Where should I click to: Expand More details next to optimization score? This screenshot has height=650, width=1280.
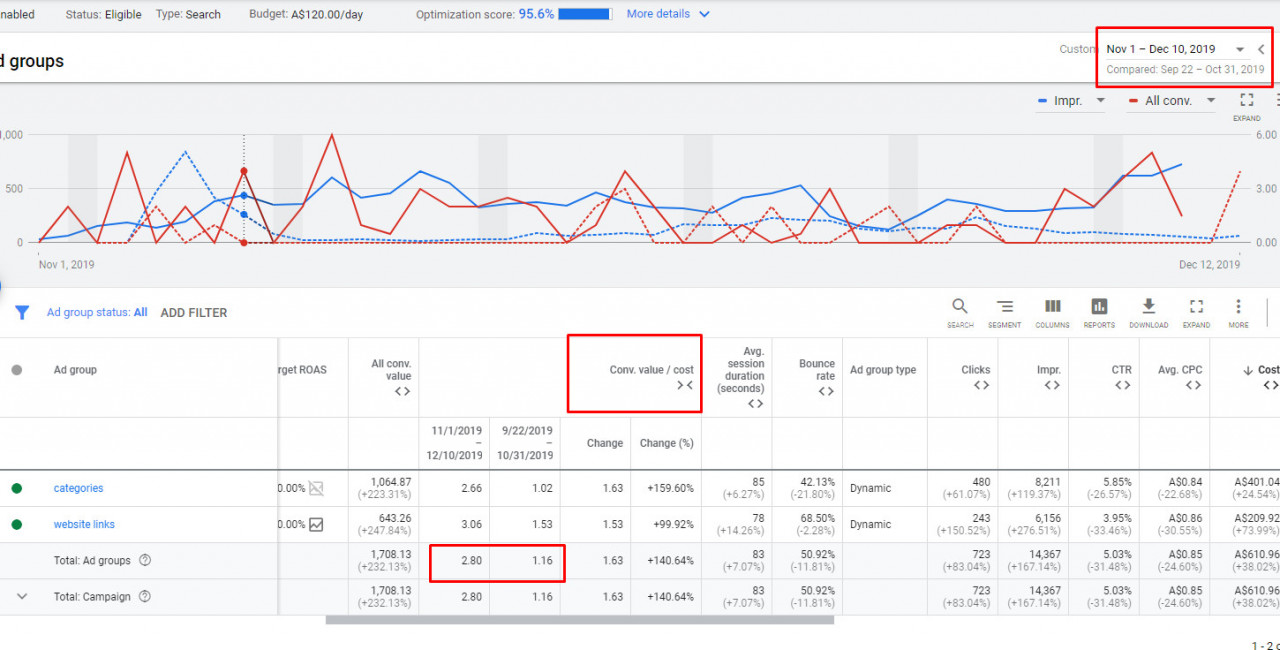[x=667, y=14]
